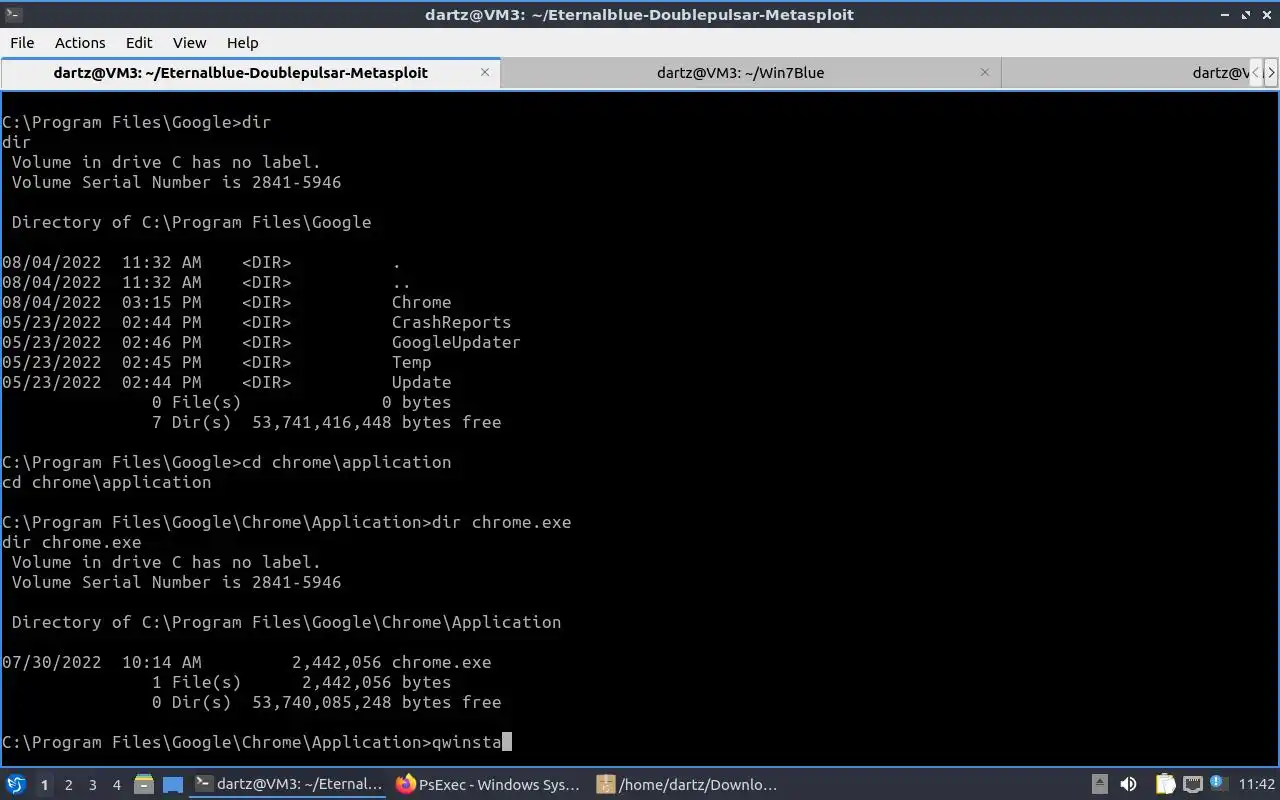Open the File menu
This screenshot has width=1280, height=800.
22,42
